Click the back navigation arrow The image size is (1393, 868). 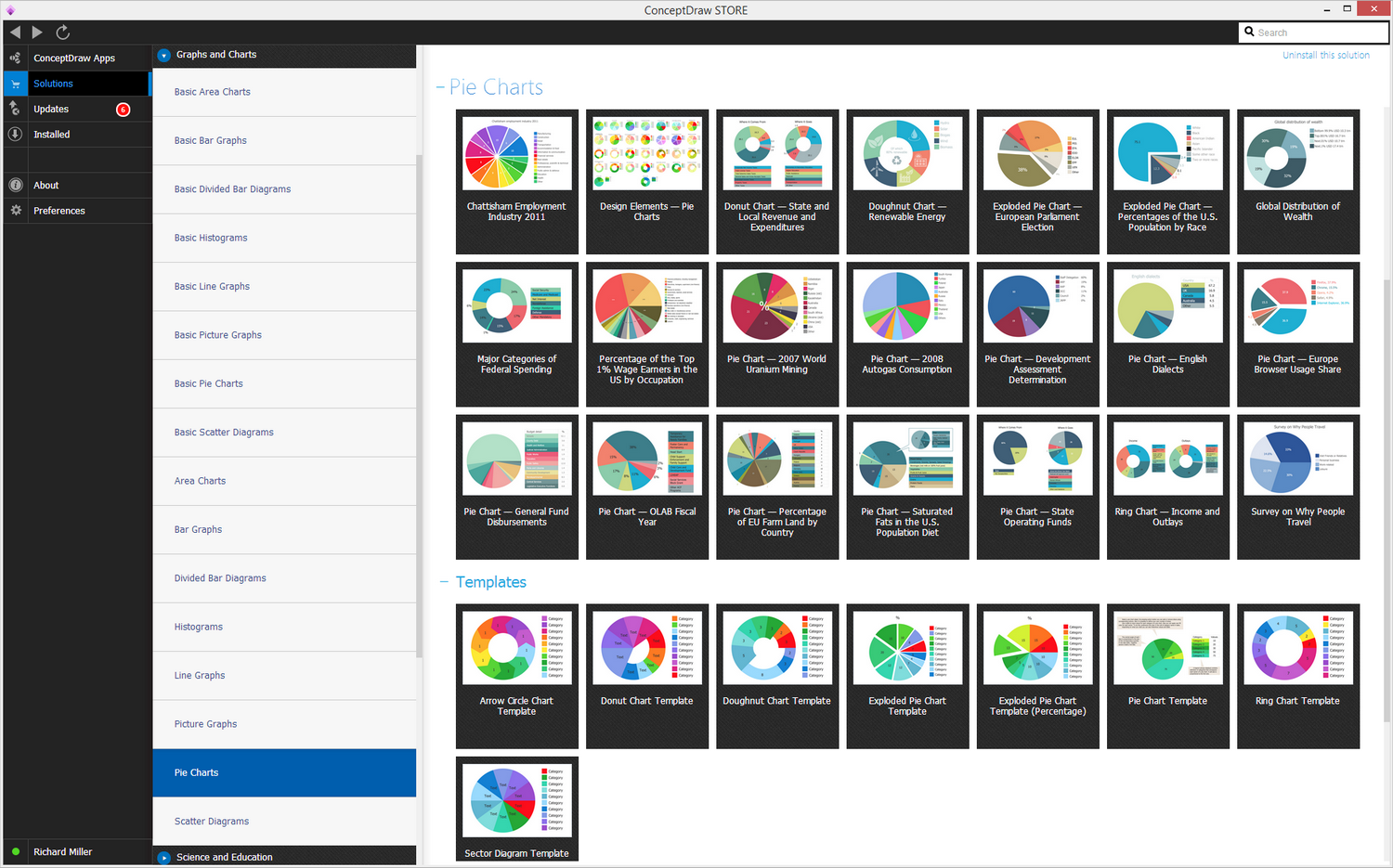[15, 32]
